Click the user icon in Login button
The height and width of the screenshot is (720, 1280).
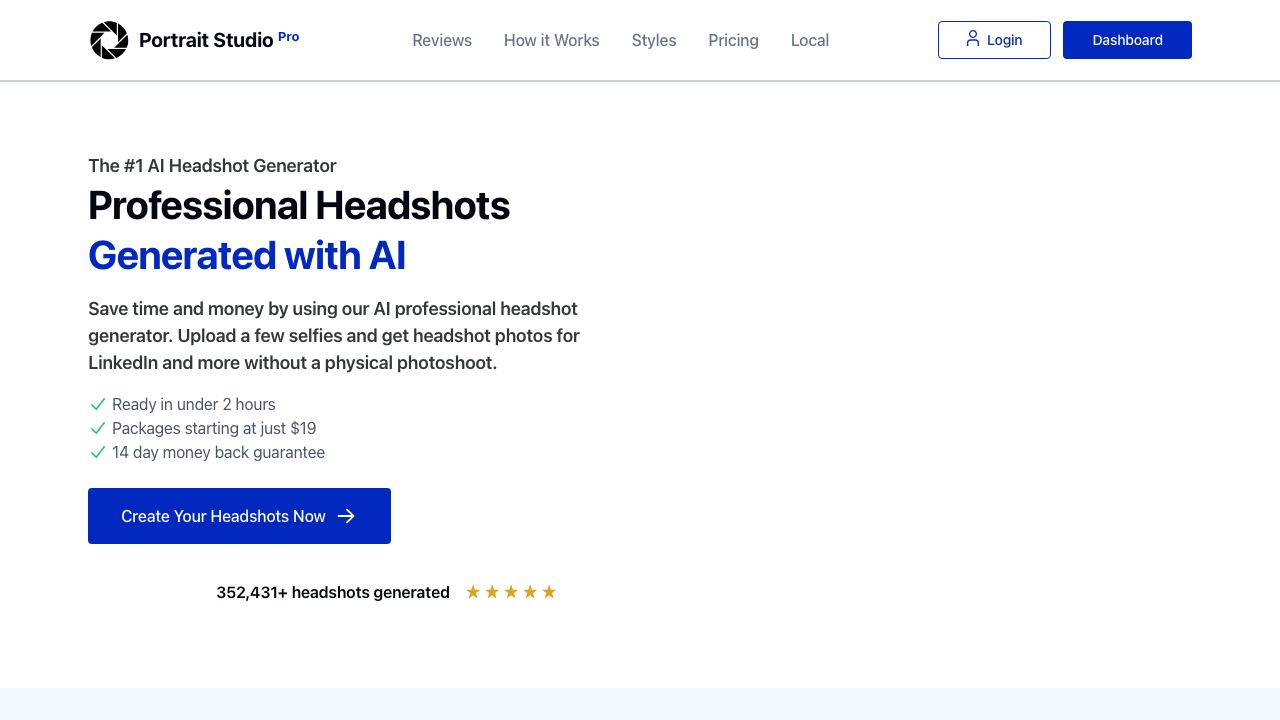(x=973, y=39)
